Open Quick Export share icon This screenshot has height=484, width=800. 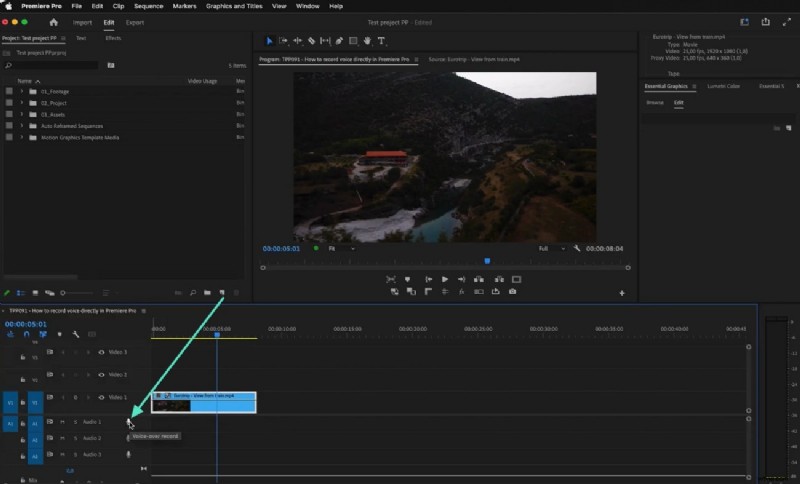coord(765,22)
